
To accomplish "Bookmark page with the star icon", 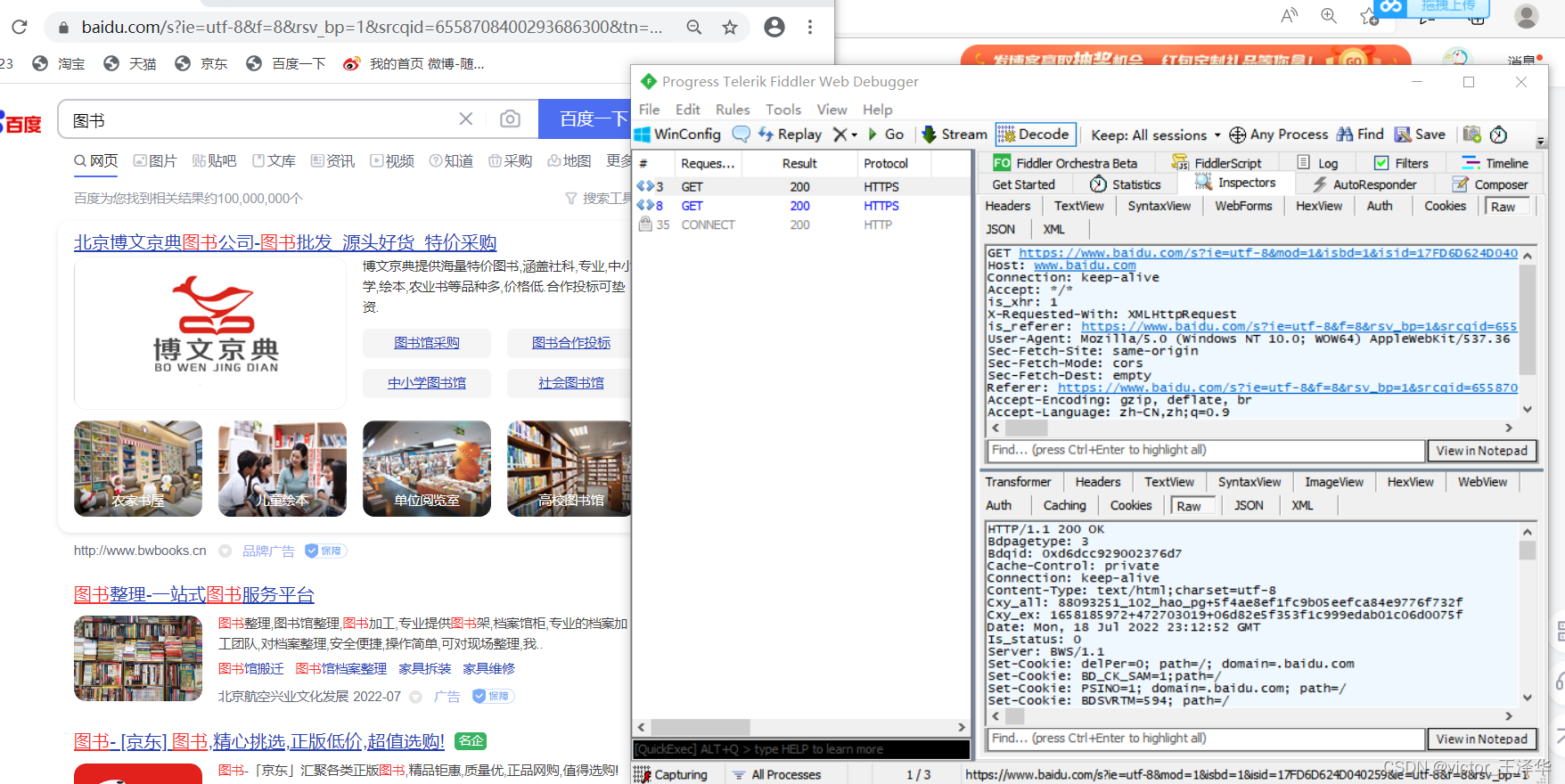I will (730, 27).
